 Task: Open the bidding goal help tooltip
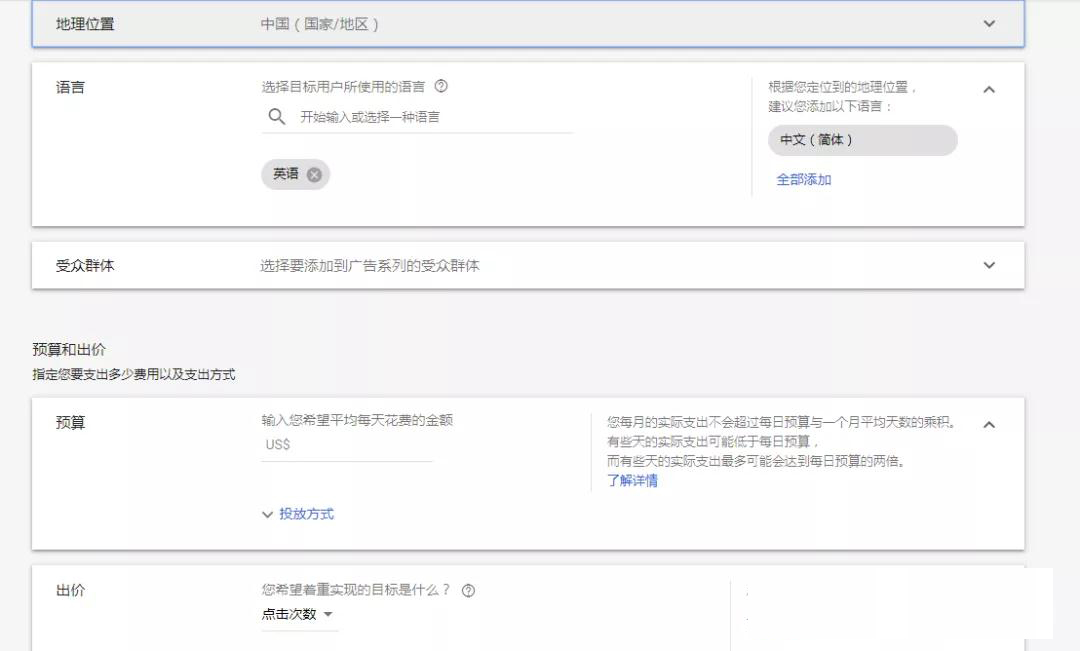click(x=466, y=590)
